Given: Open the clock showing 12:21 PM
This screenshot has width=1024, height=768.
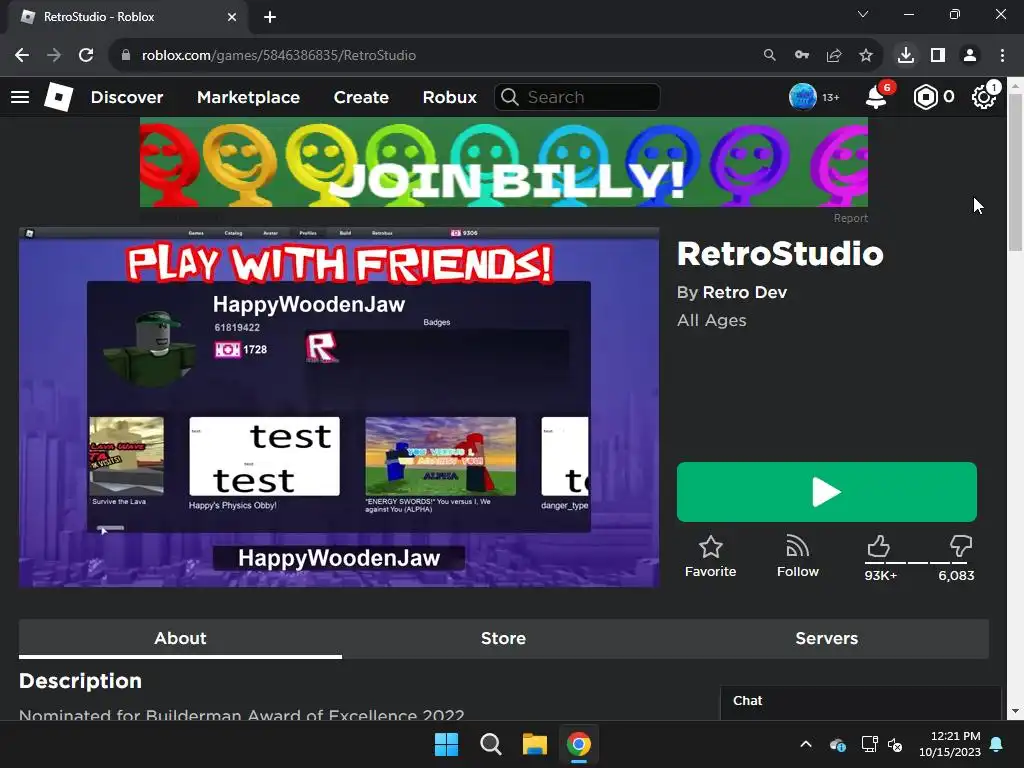Looking at the screenshot, I should [x=950, y=744].
